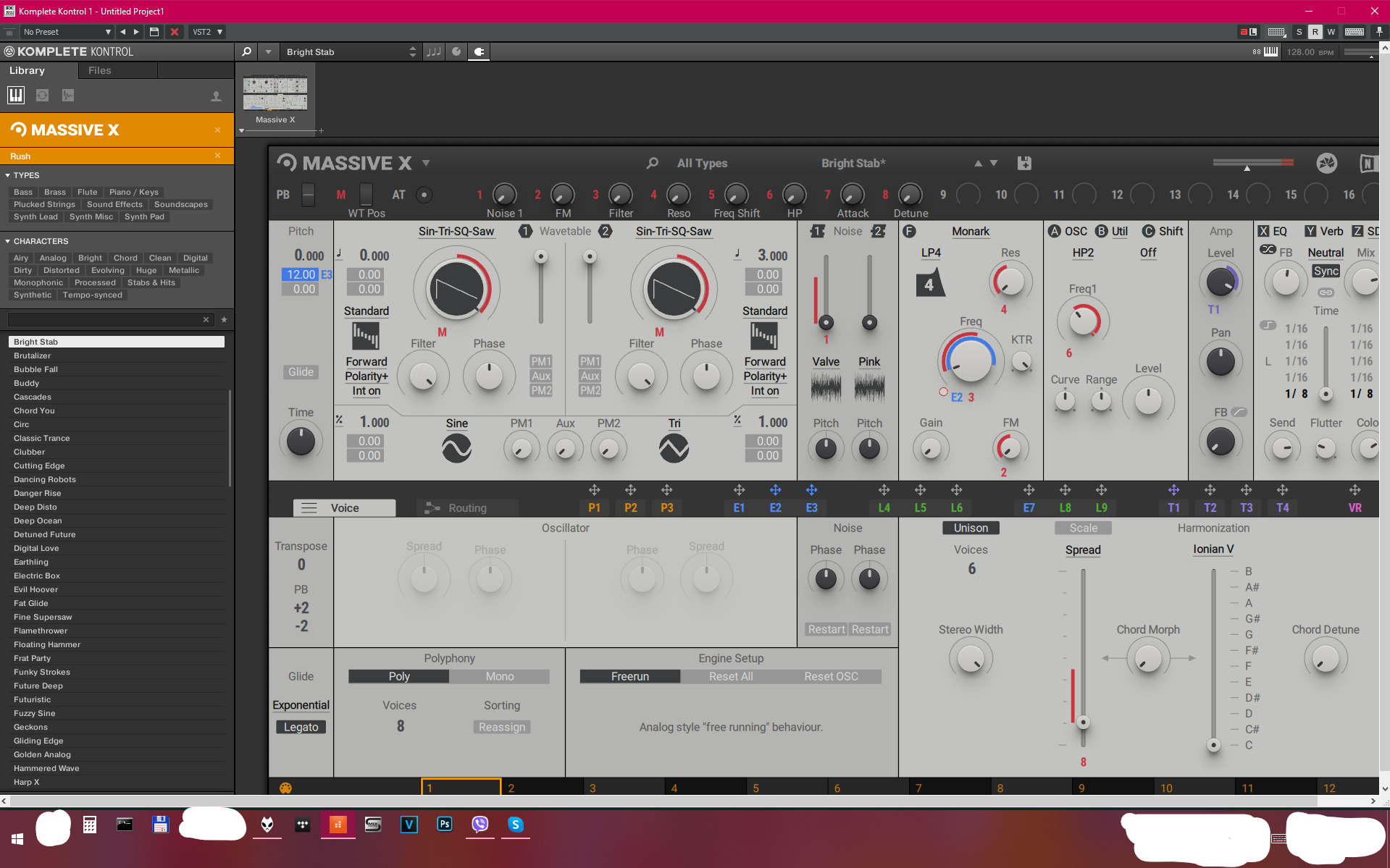Screen dimensions: 1390x868
Task: Open Massive X menu arrow beside logo
Action: (426, 163)
